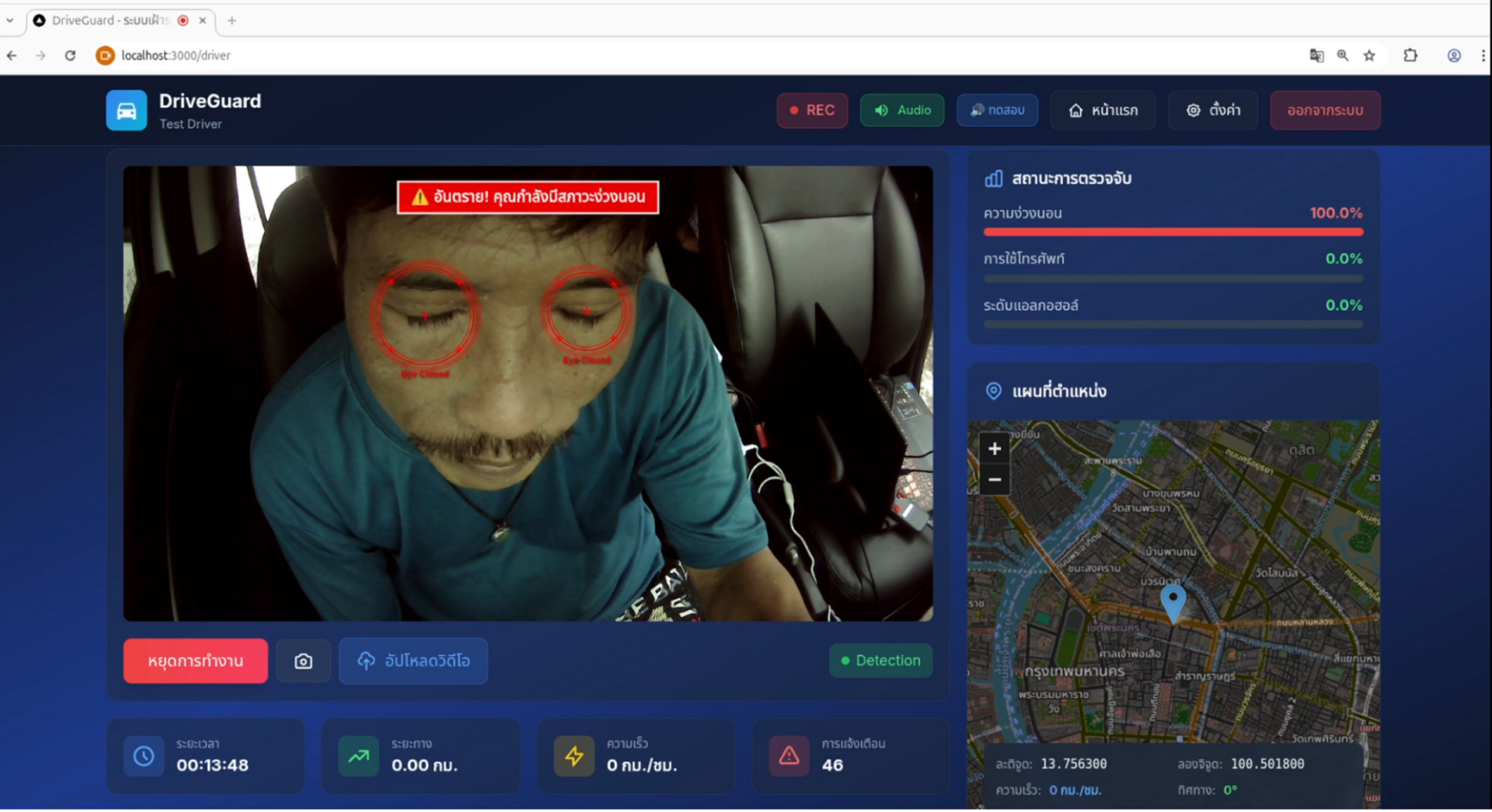Zoom in the map with plus button
1492x812 pixels.
pos(994,449)
